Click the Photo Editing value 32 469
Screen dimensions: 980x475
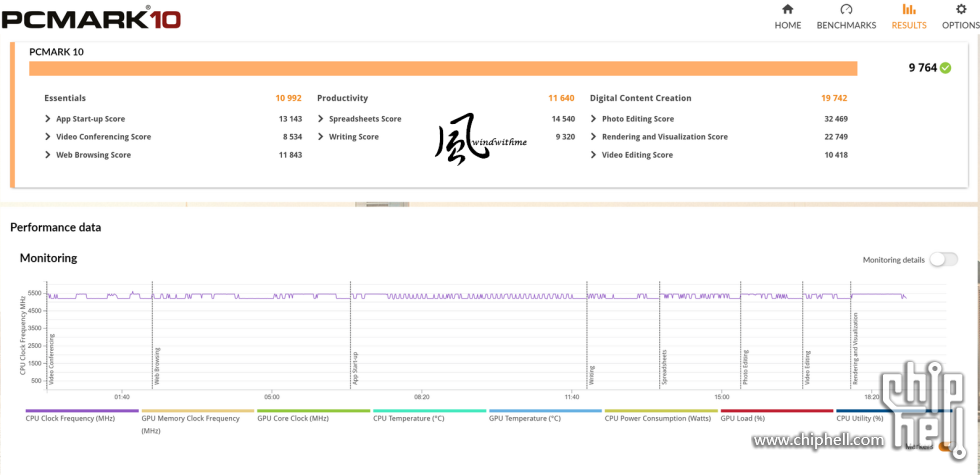tap(836, 119)
